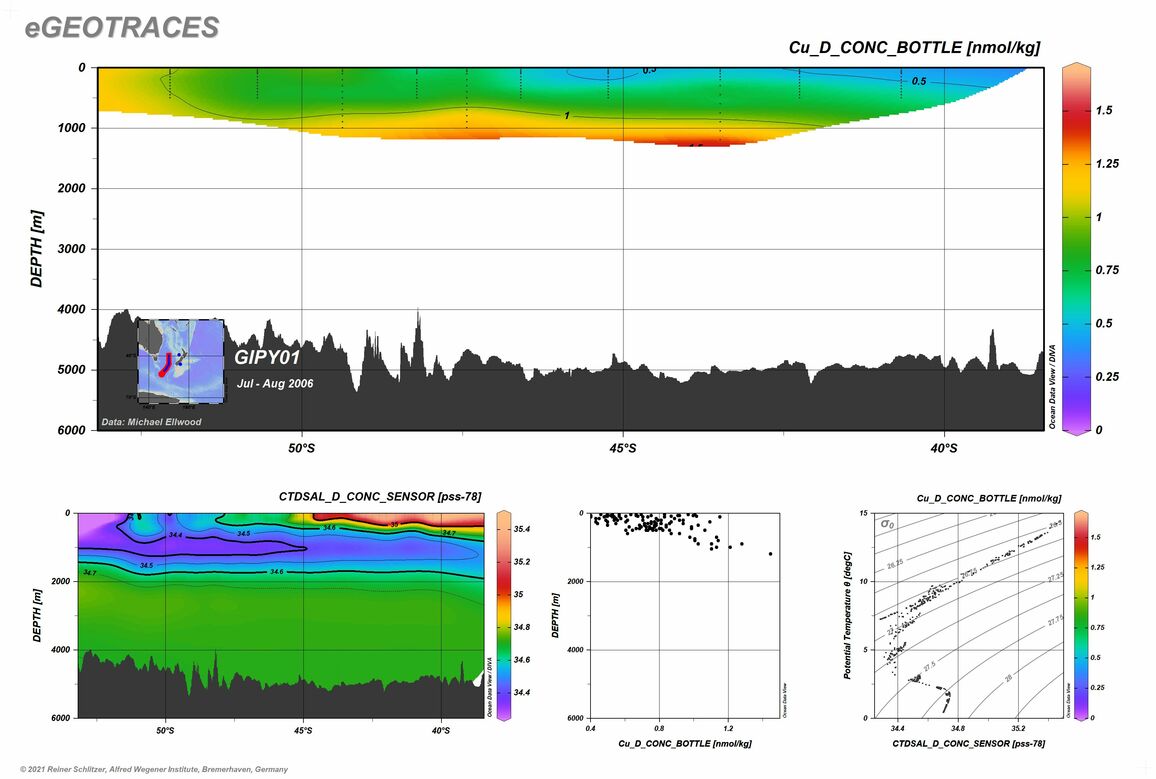
Task: Open the GIPY01 inset cruise map
Action: pos(180,361)
